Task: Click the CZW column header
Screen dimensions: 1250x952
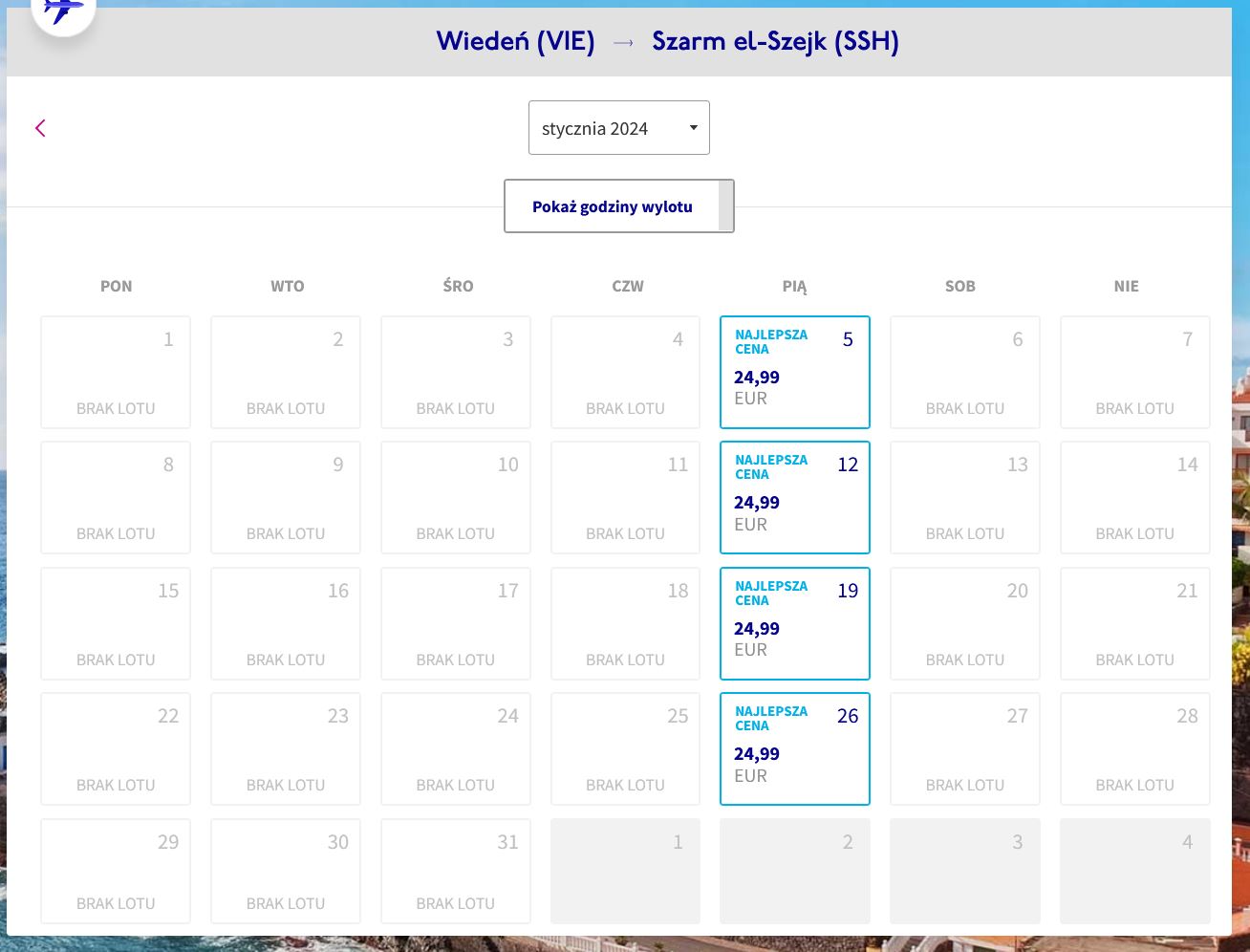Action: (628, 286)
